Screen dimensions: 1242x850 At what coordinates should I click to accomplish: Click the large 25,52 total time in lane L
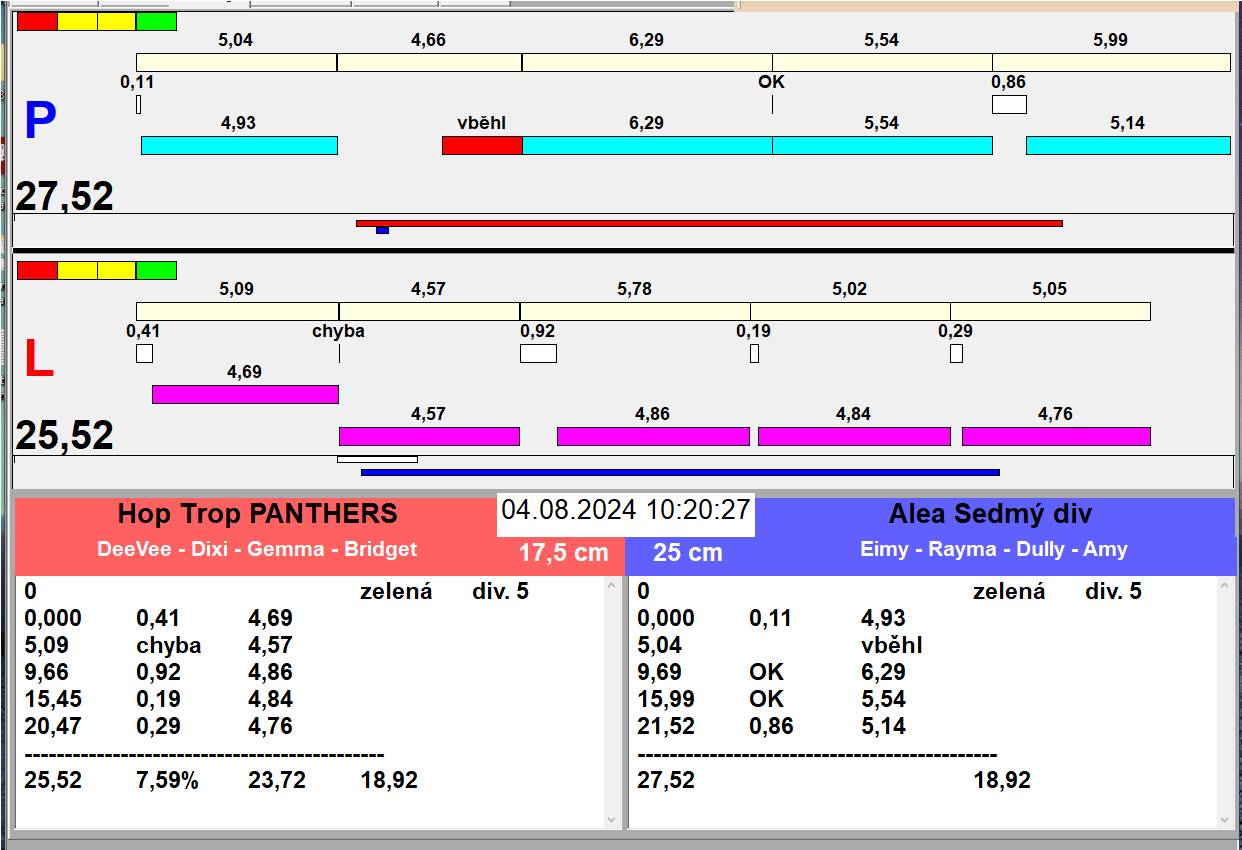point(65,436)
